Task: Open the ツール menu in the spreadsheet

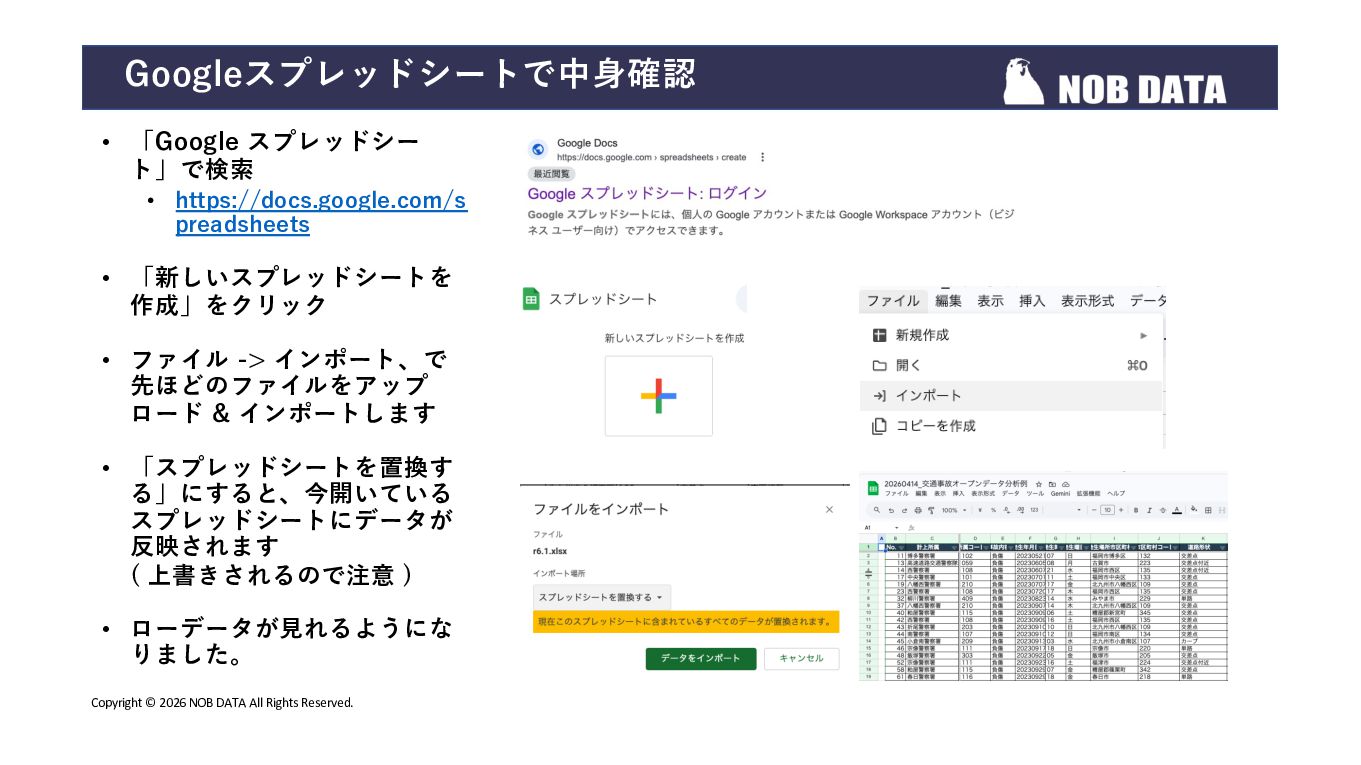Action: click(1035, 494)
